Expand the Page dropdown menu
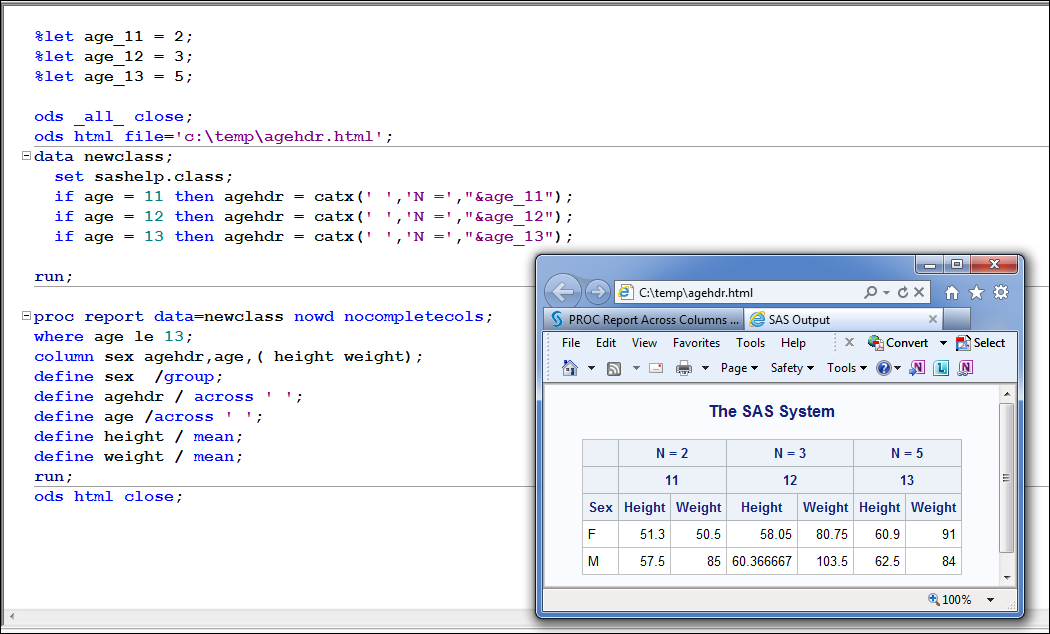The width and height of the screenshot is (1050, 634). click(739, 368)
